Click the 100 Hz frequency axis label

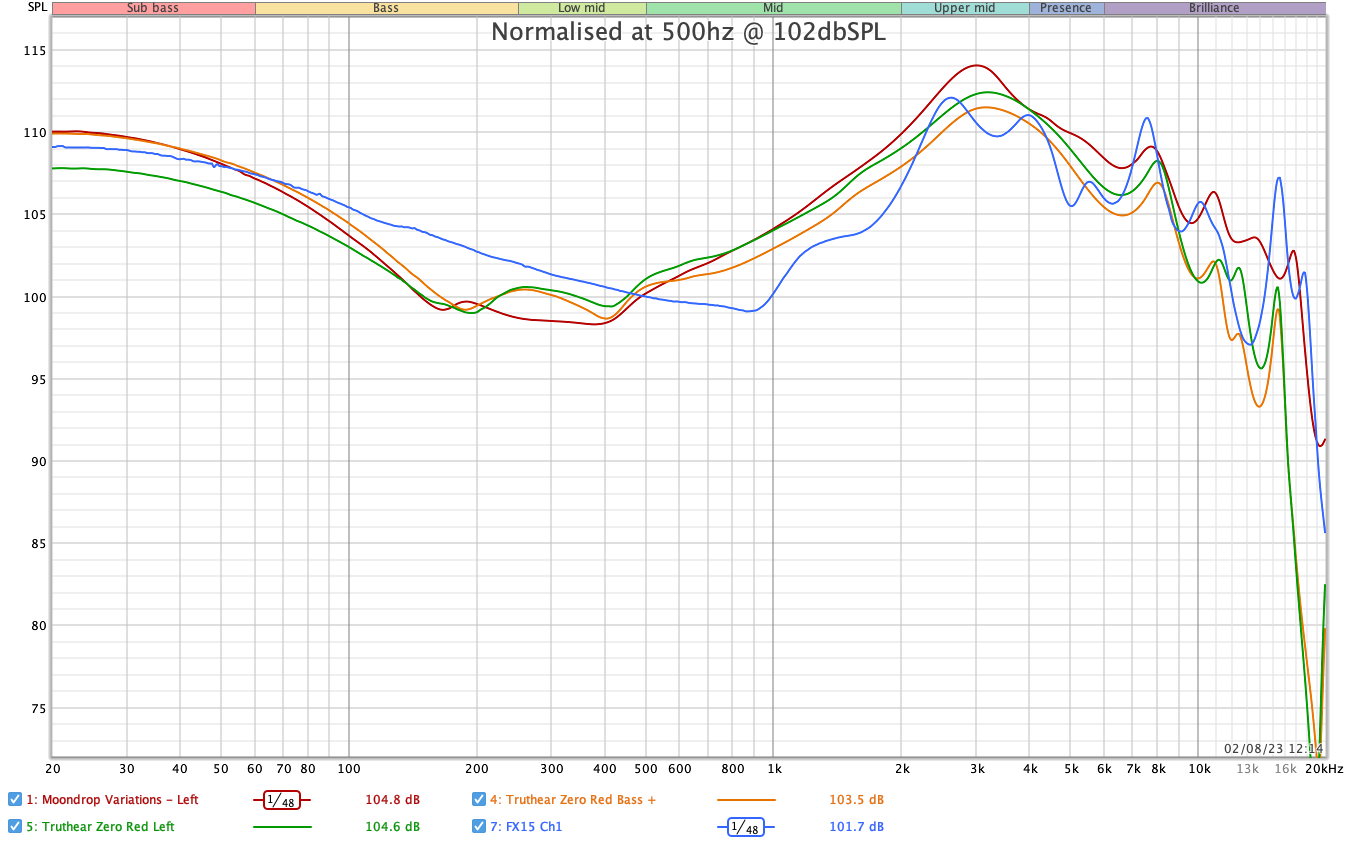click(349, 769)
